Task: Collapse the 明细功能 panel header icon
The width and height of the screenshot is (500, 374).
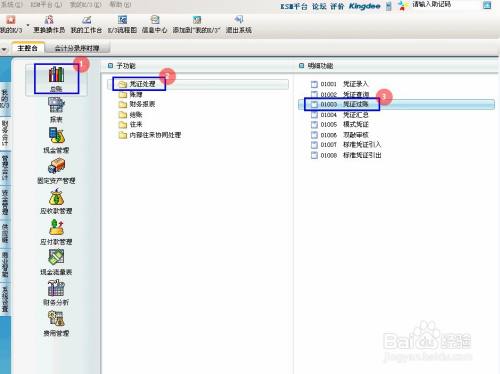Action: (301, 66)
